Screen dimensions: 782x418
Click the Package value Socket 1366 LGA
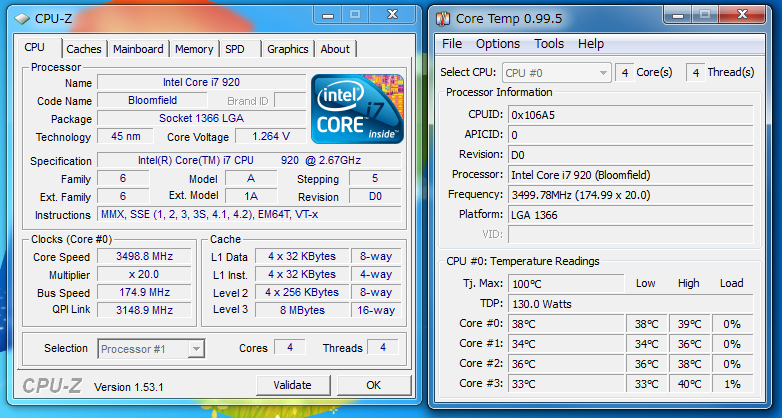201,118
